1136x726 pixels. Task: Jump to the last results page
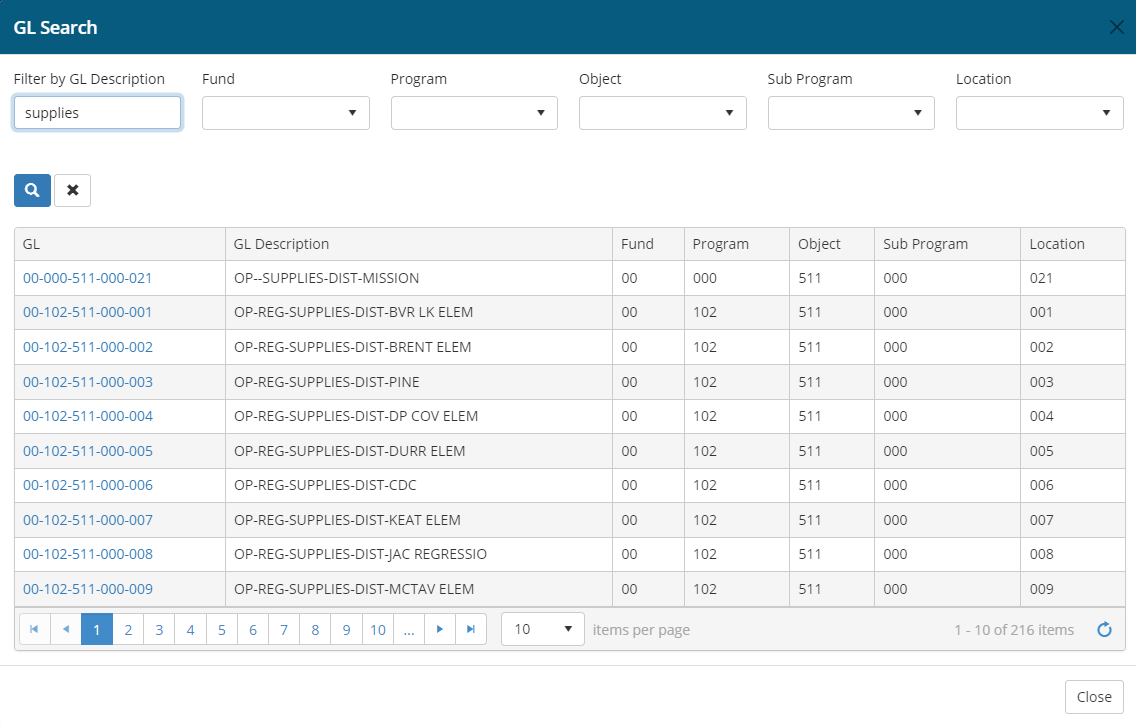[x=471, y=629]
